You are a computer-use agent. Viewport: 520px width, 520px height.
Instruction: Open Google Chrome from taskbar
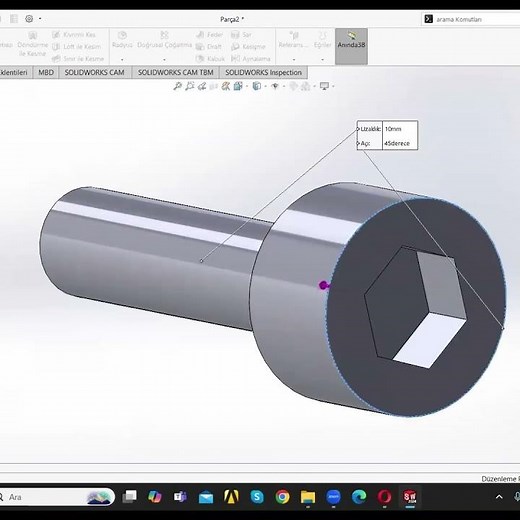[x=282, y=497]
